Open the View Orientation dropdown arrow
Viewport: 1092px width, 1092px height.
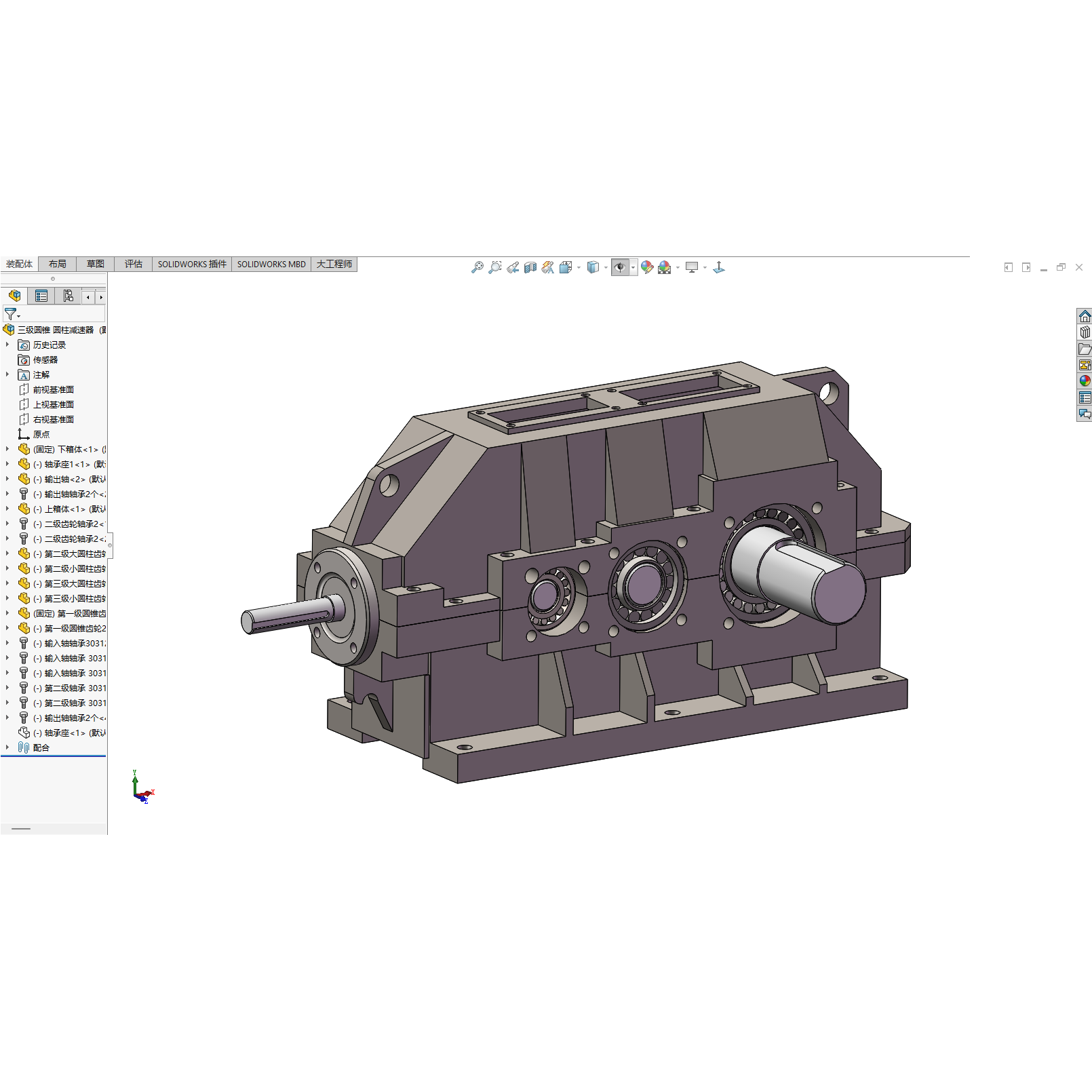[579, 267]
